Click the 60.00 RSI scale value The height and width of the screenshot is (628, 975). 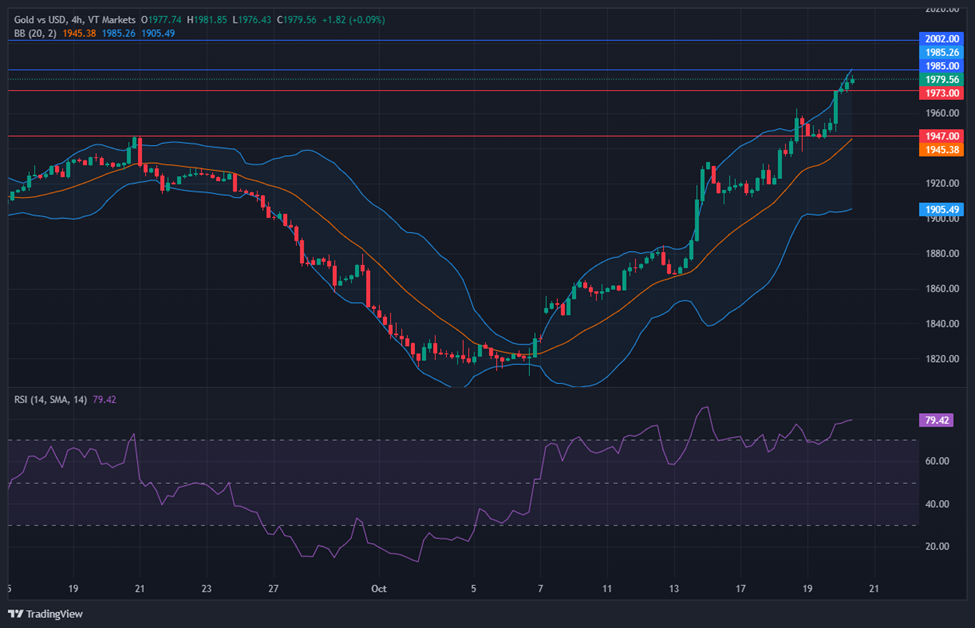(937, 461)
